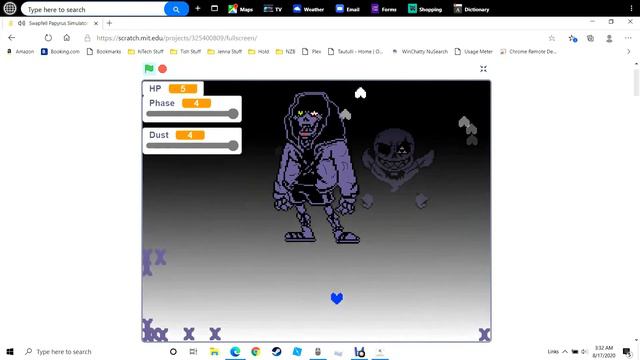Viewport: 640px width, 360px height.
Task: Open Cortana circle in taskbar
Action: 173,351
